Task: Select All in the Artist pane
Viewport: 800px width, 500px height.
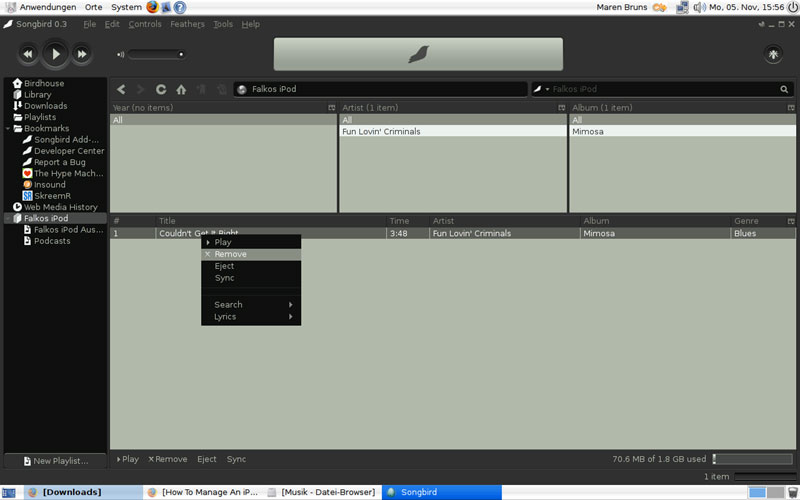Action: coord(453,120)
